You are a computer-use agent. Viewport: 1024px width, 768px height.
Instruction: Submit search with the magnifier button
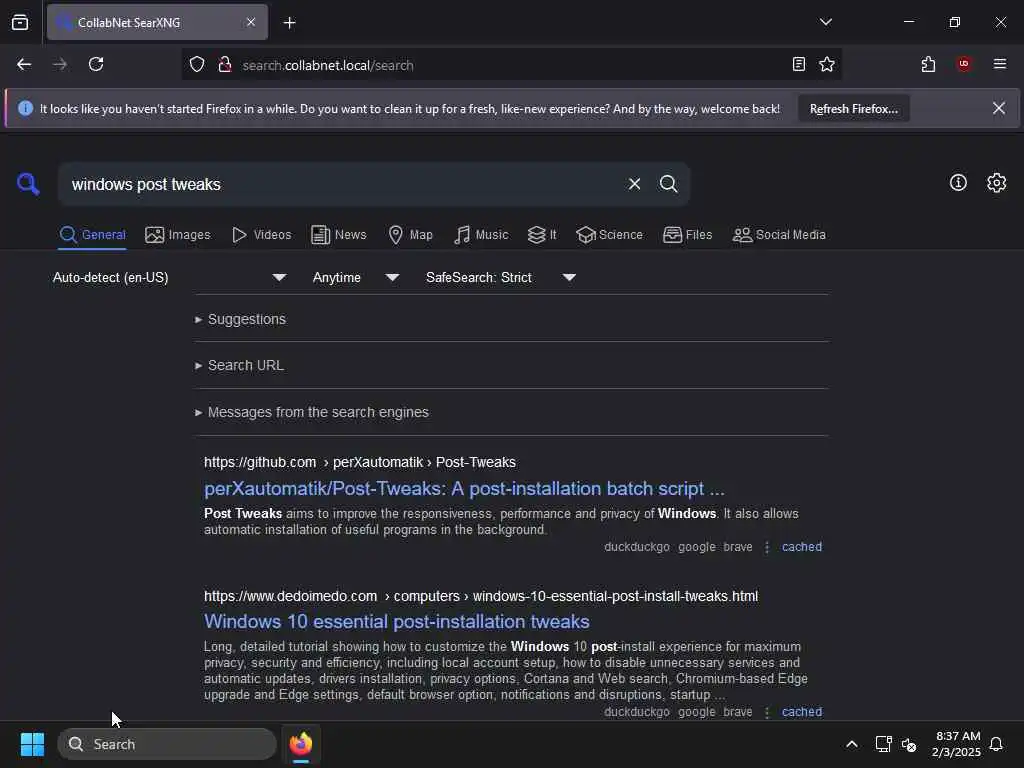click(668, 184)
